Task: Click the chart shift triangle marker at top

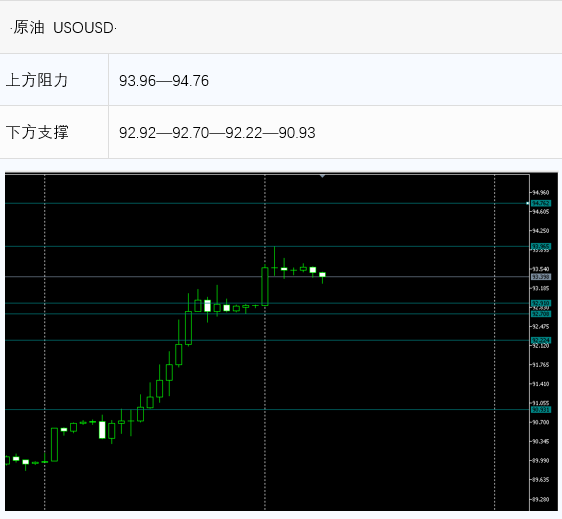Action: (322, 176)
